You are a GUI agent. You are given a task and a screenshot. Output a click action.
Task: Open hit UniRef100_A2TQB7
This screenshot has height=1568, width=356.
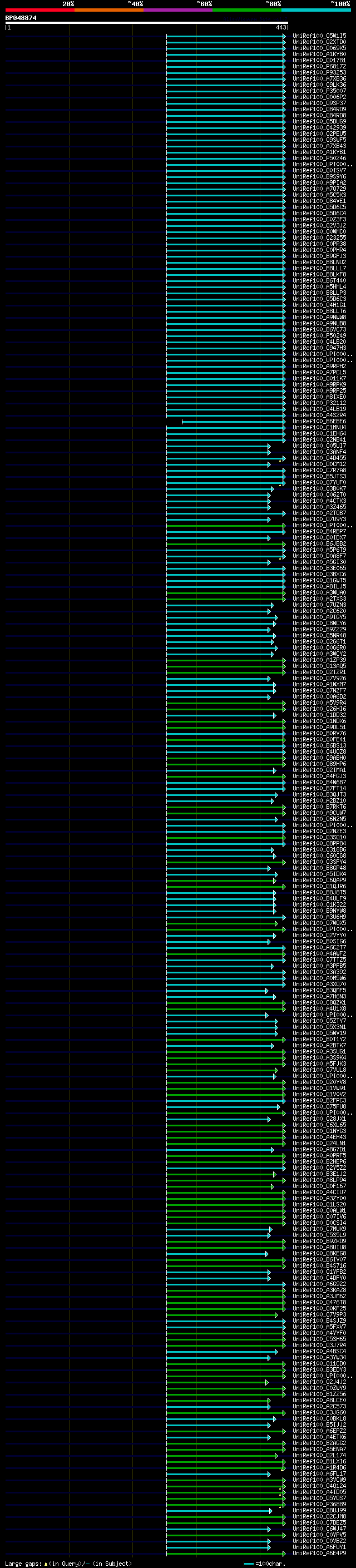(x=319, y=513)
